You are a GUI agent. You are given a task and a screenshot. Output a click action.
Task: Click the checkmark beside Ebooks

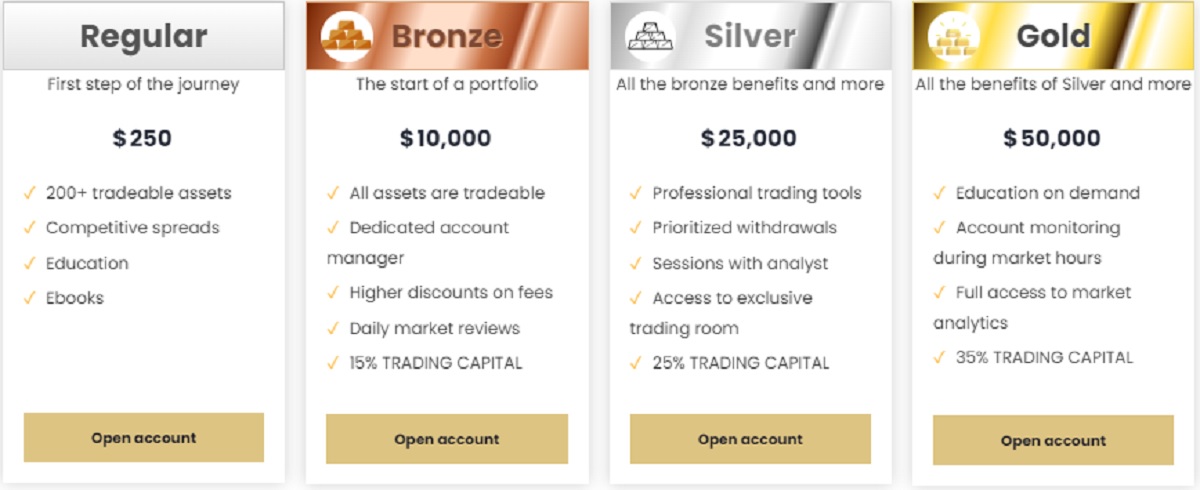coord(30,297)
